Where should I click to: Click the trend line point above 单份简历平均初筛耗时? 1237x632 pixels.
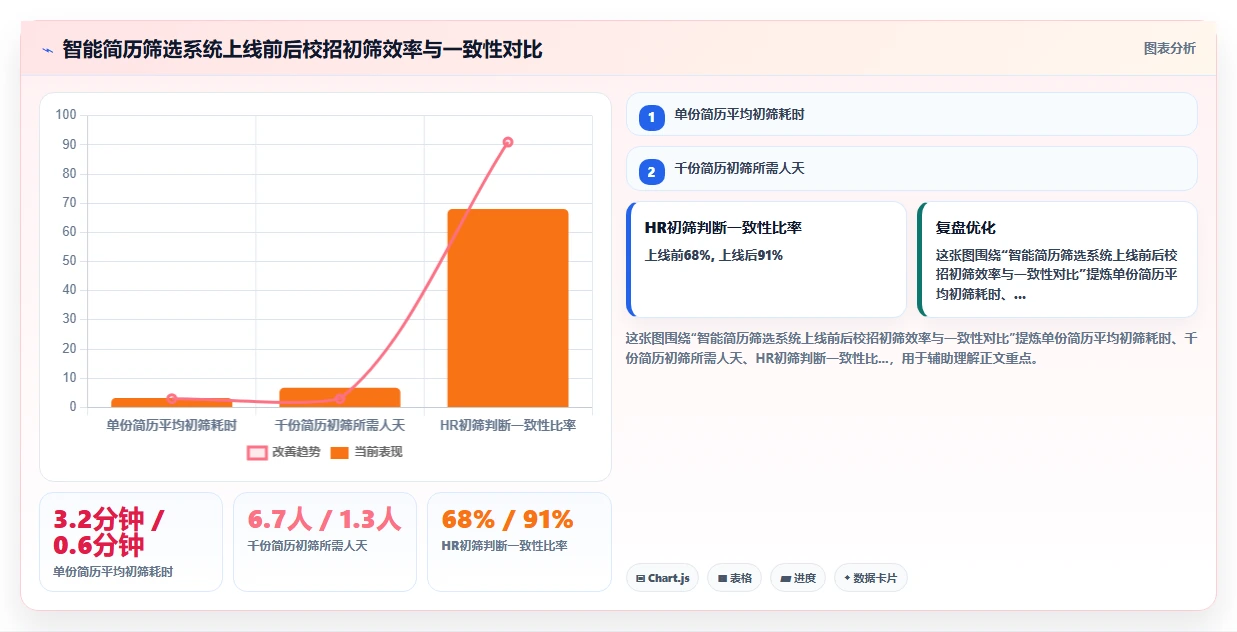(x=172, y=399)
